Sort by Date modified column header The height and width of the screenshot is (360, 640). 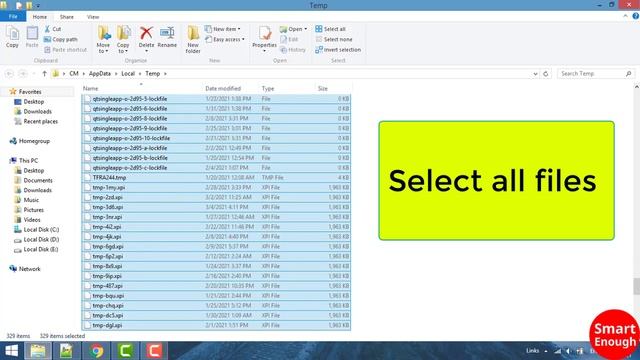pos(231,88)
